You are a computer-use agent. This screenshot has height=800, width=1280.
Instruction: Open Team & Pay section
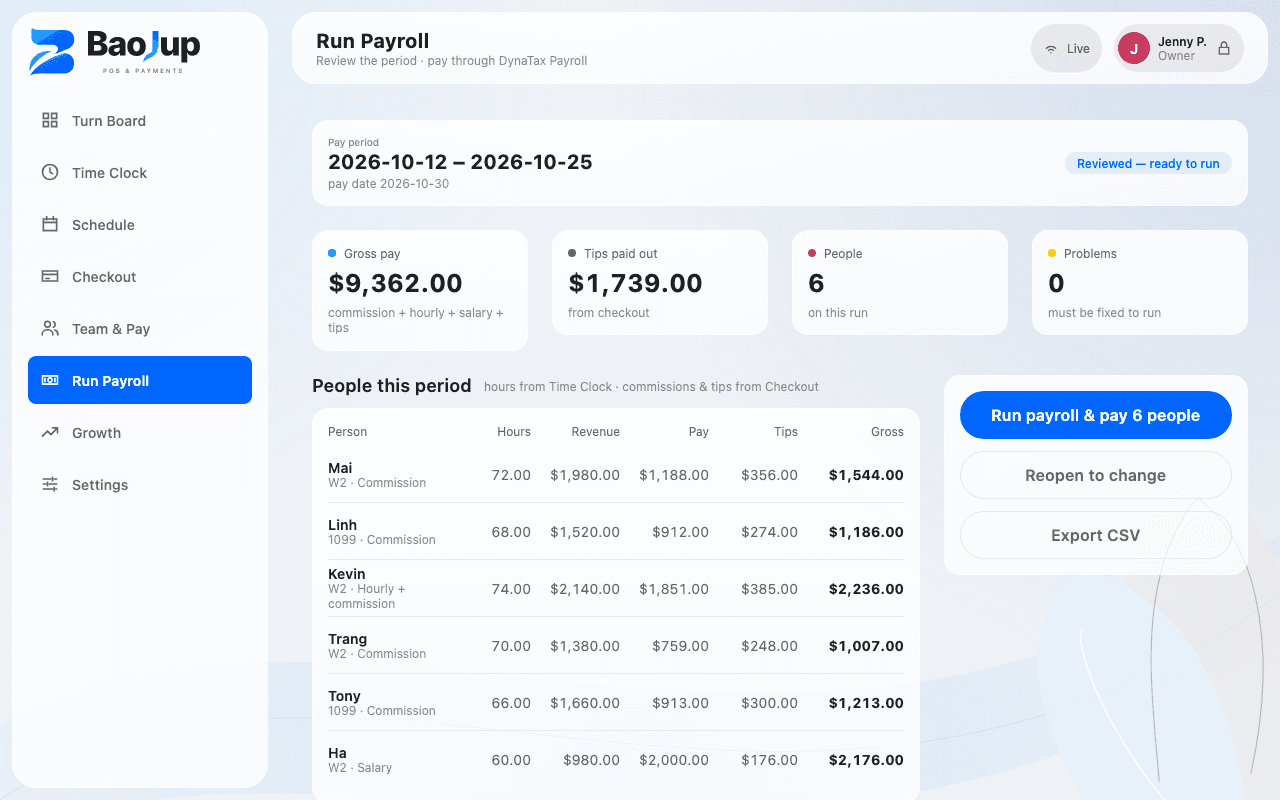tap(140, 329)
